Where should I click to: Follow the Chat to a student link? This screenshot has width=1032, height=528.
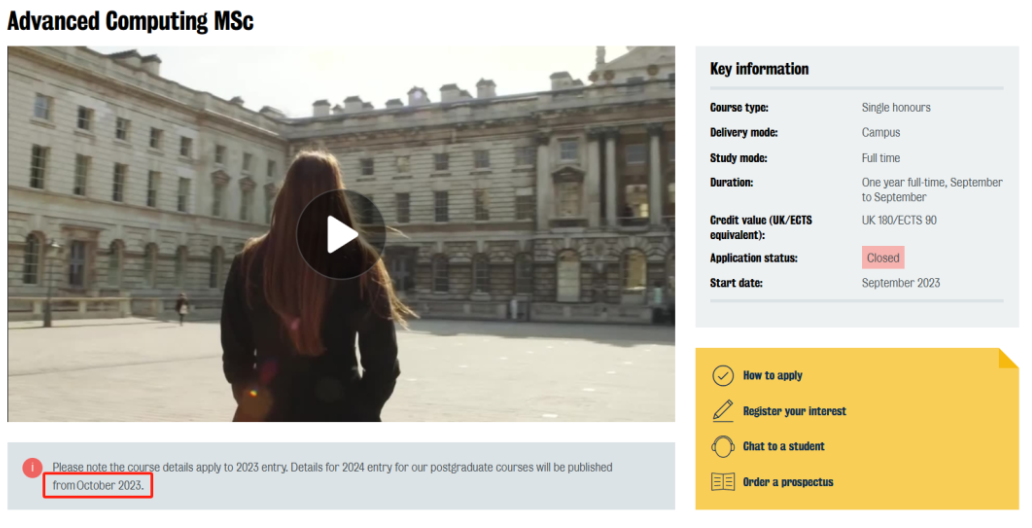coord(783,447)
